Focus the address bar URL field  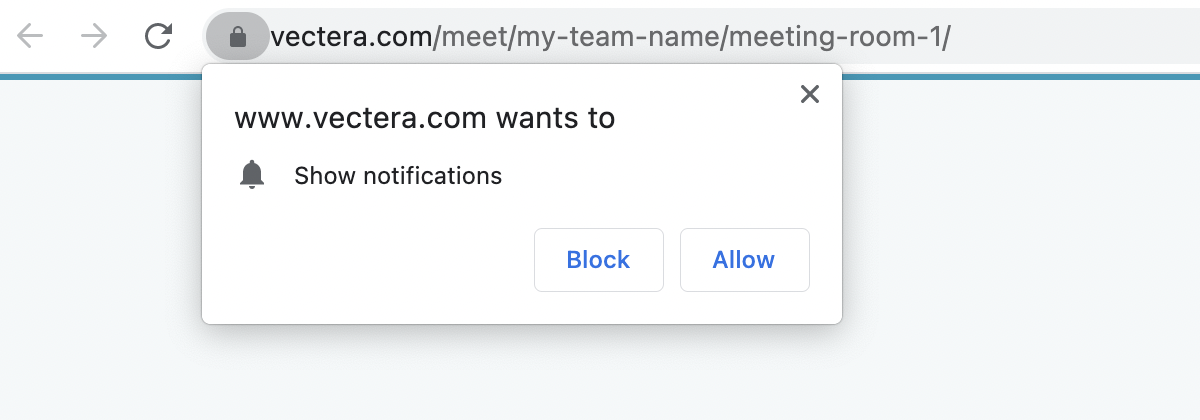tap(700, 37)
